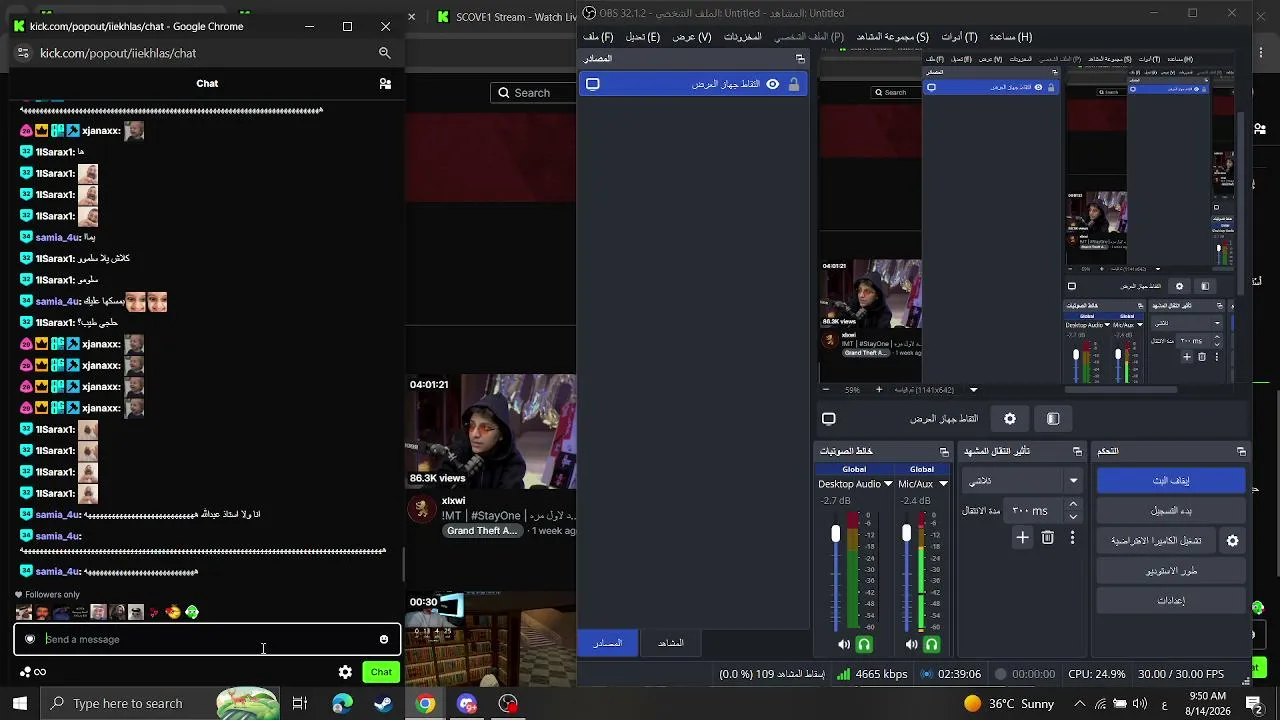Open OBS Studio icon on the taskbar
The height and width of the screenshot is (720, 1280).
coord(508,704)
